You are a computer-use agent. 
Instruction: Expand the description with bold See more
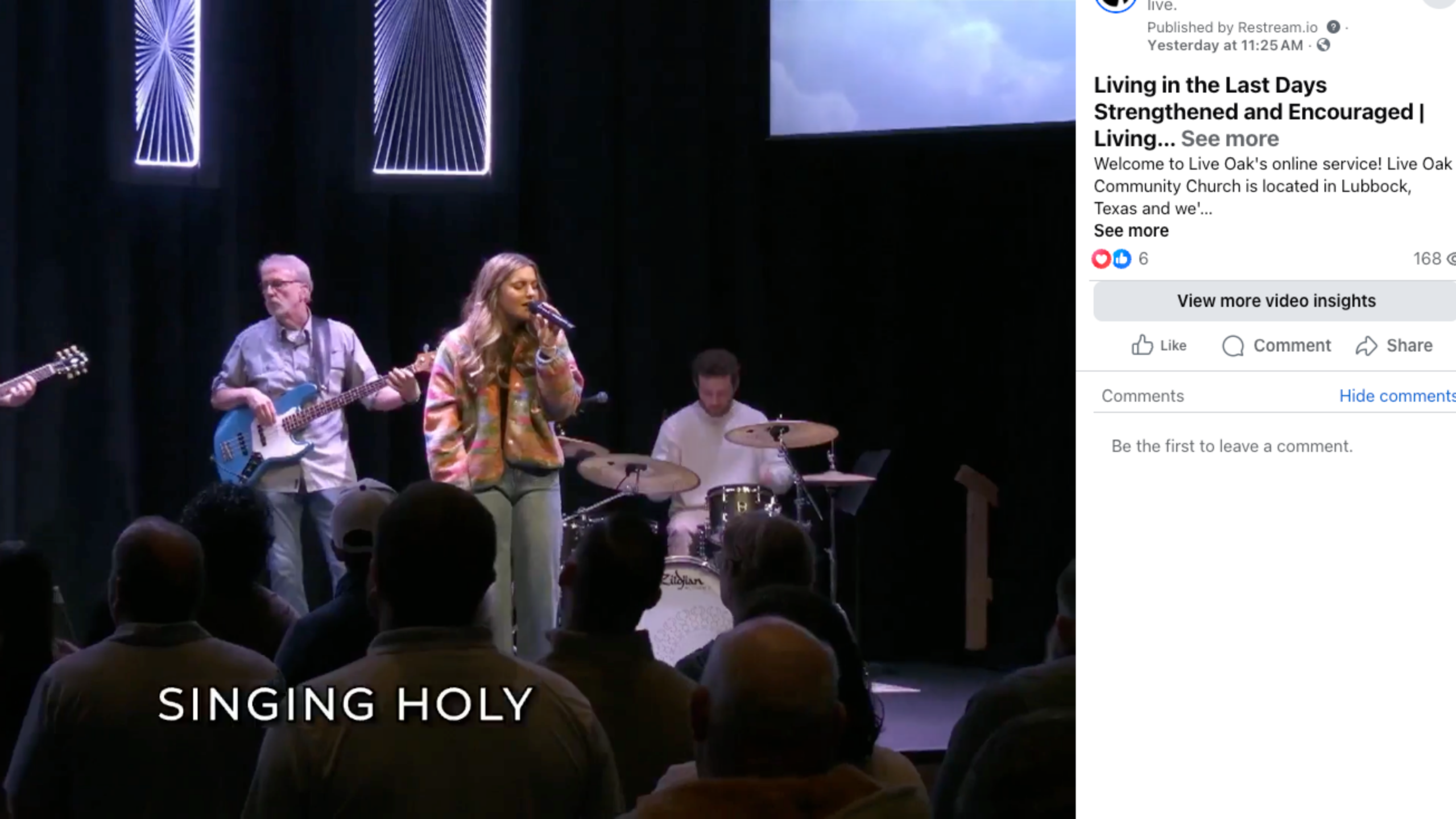(1131, 231)
